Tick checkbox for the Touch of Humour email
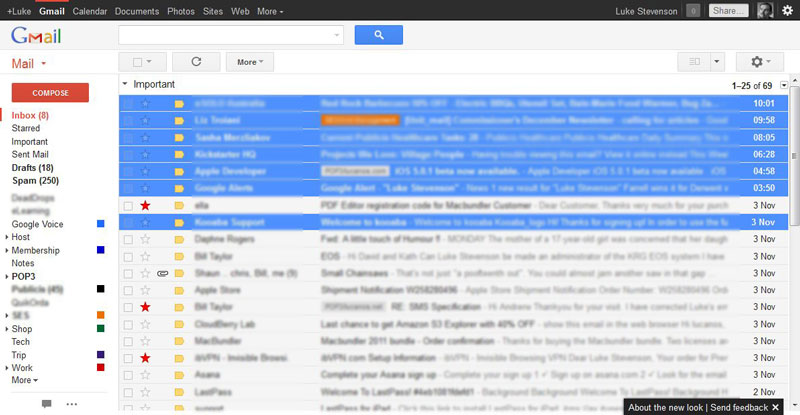 pyautogui.click(x=128, y=239)
